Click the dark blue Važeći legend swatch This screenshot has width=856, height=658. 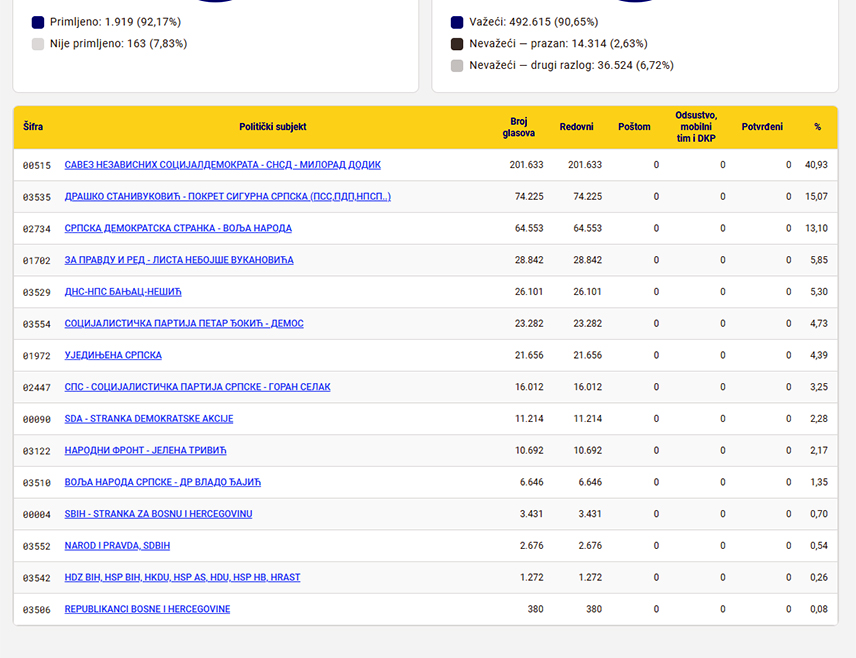coord(457,22)
